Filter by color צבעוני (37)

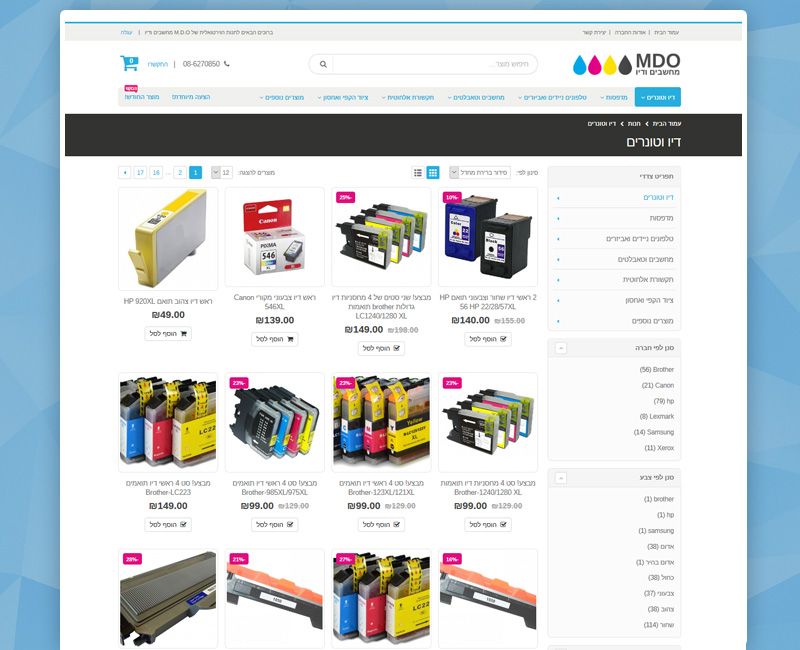(x=659, y=593)
